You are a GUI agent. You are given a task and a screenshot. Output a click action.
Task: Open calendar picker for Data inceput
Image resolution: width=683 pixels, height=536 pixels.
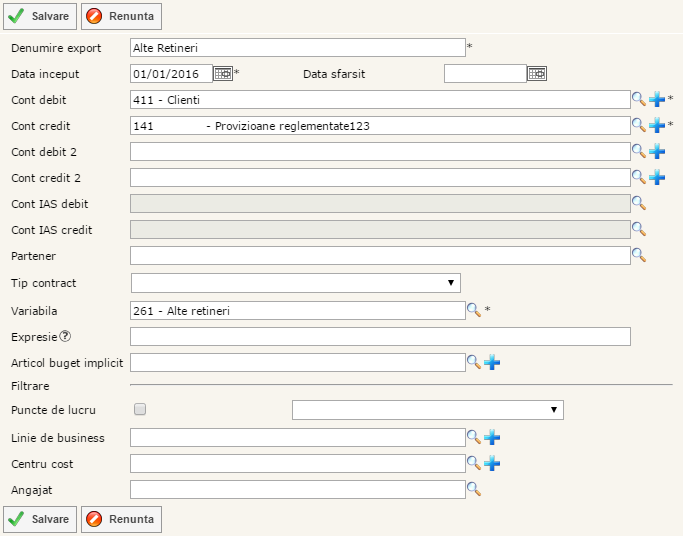pos(223,74)
